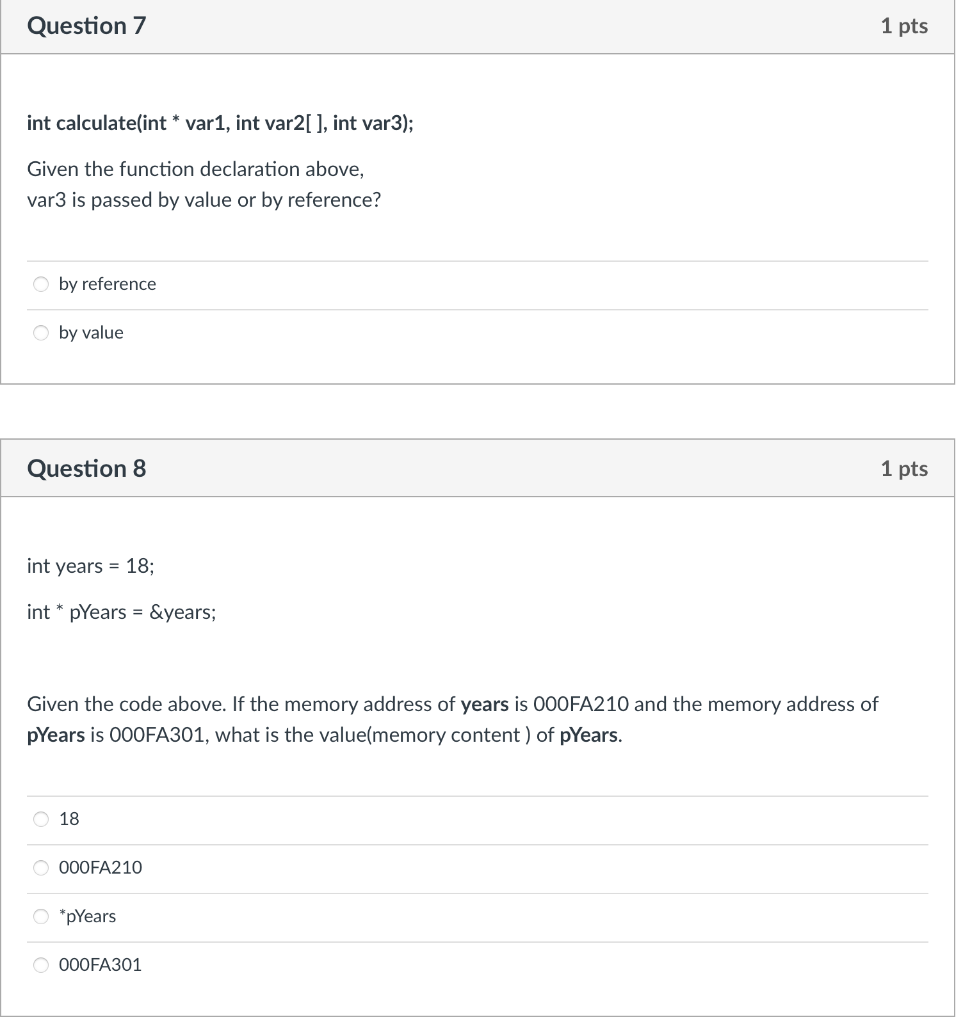The image size is (963, 1024).
Task: Click the "by reference" answer label text
Action: 106,284
